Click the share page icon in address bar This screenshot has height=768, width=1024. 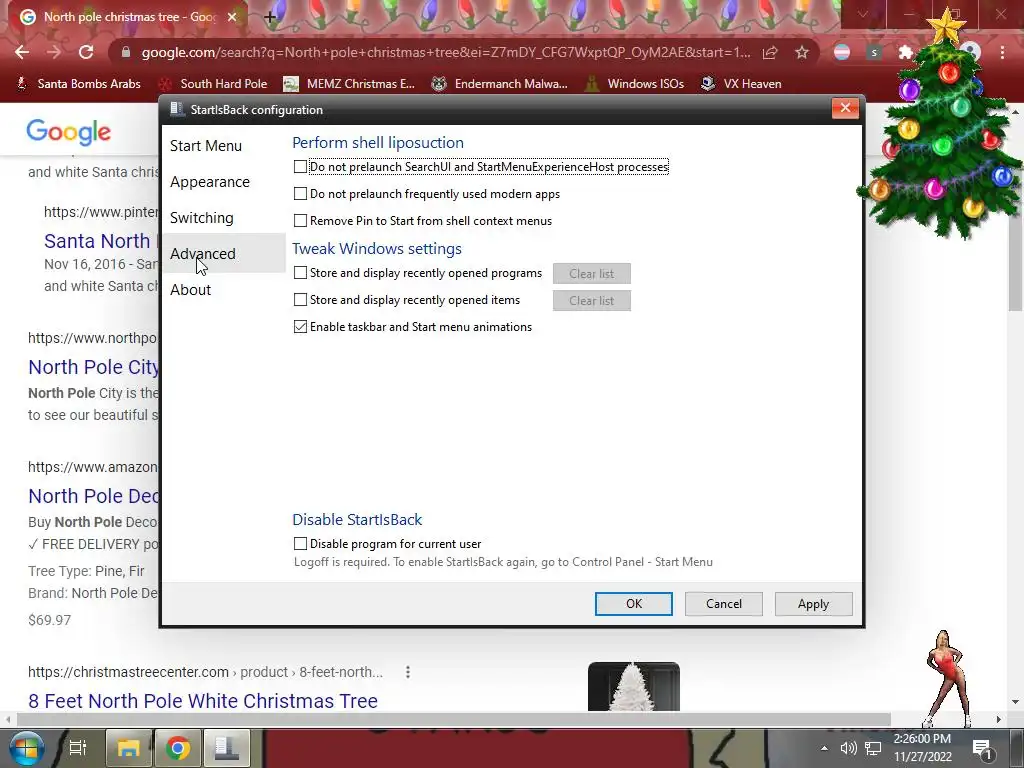pyautogui.click(x=770, y=52)
